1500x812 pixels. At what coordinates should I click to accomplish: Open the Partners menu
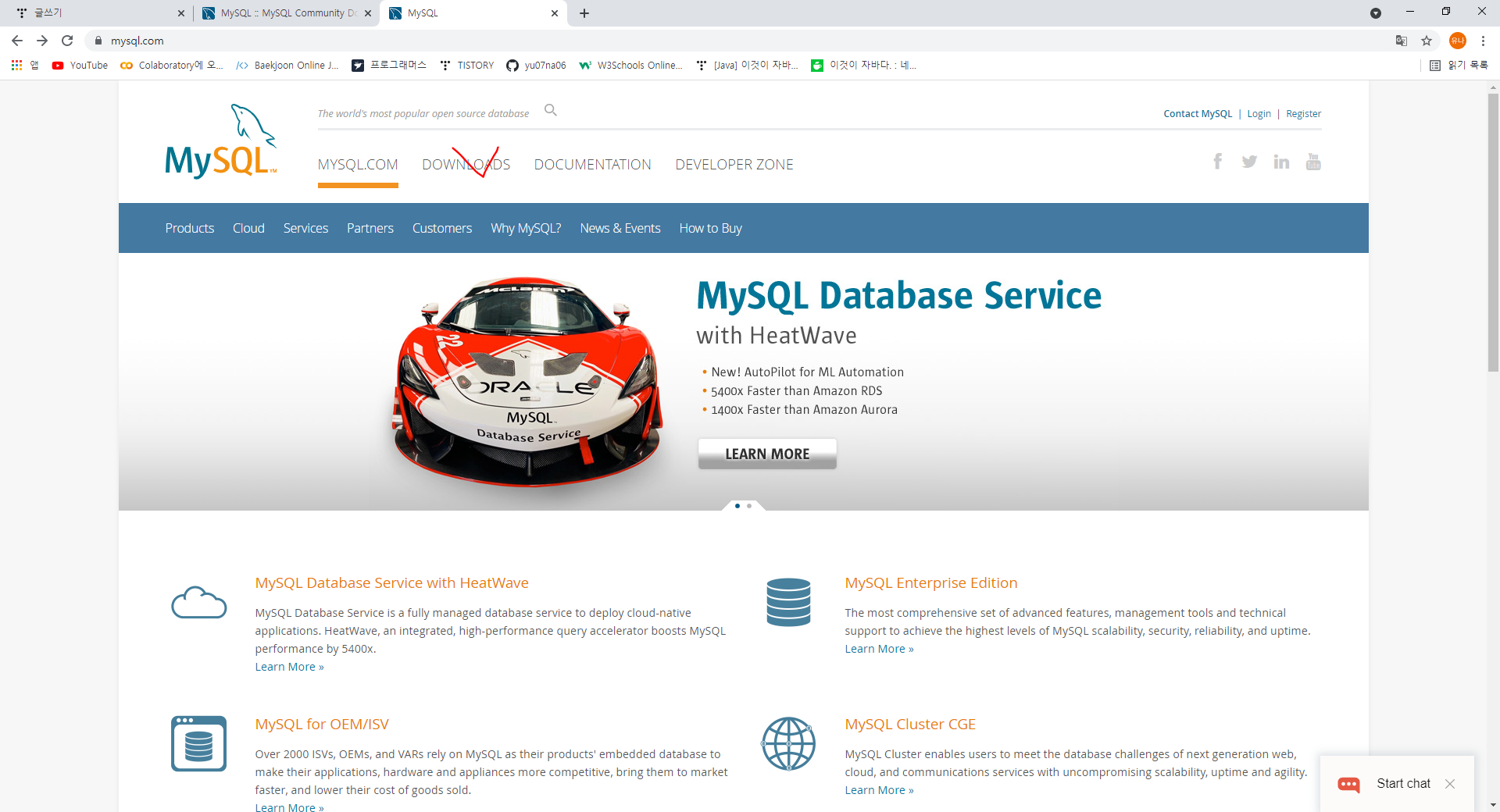[x=370, y=228]
